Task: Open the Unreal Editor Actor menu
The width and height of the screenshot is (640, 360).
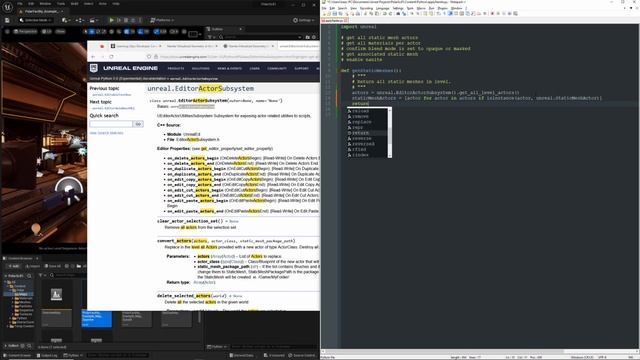Action: pyautogui.click(x=102, y=4)
